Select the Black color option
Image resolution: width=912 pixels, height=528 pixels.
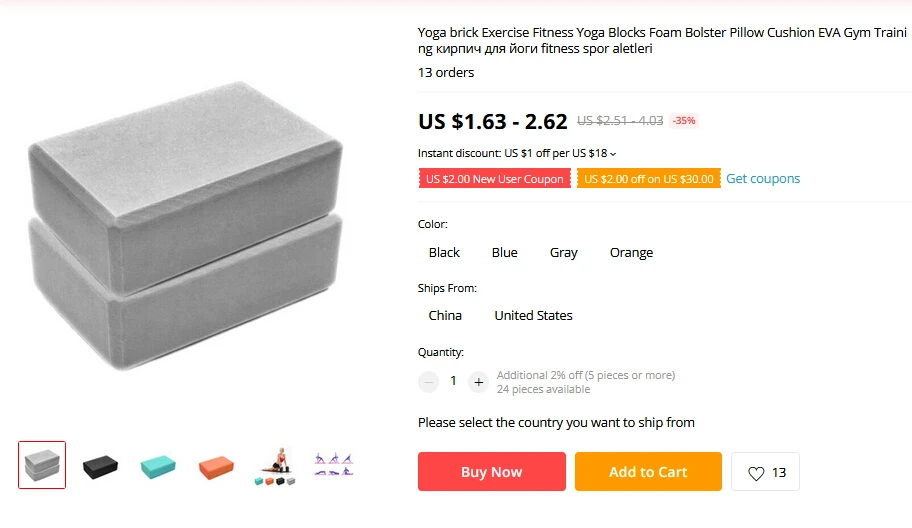[x=444, y=252]
